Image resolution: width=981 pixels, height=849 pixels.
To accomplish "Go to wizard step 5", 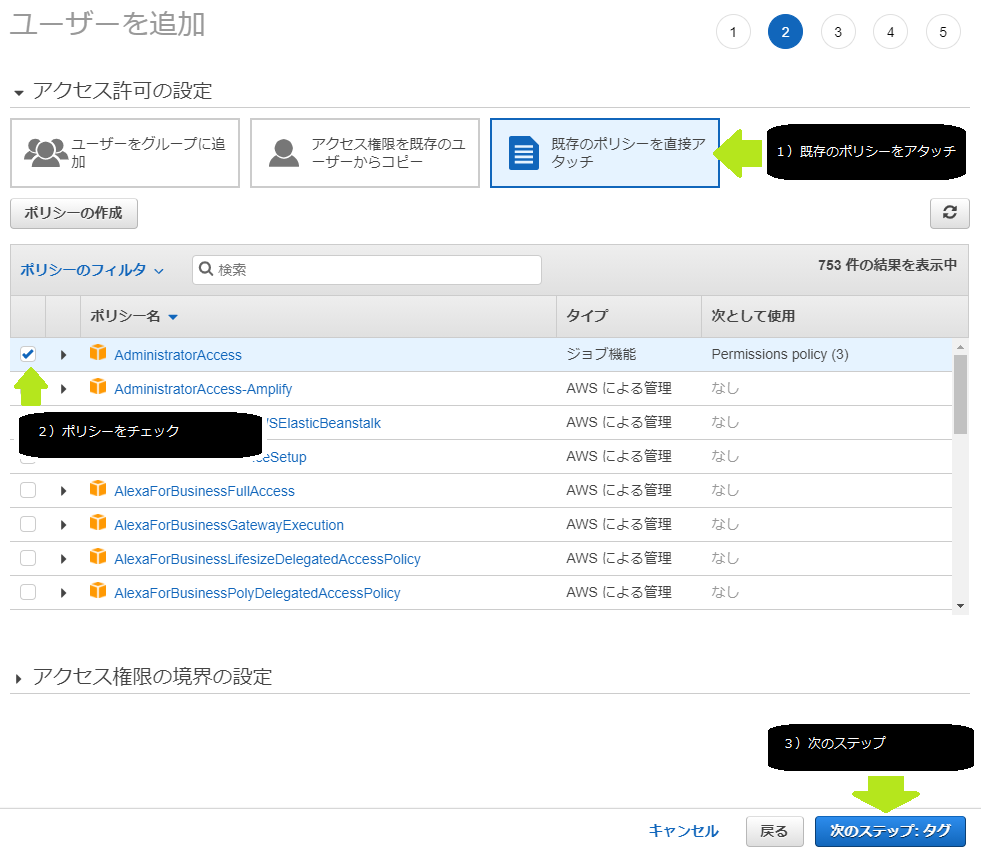I will 943,32.
